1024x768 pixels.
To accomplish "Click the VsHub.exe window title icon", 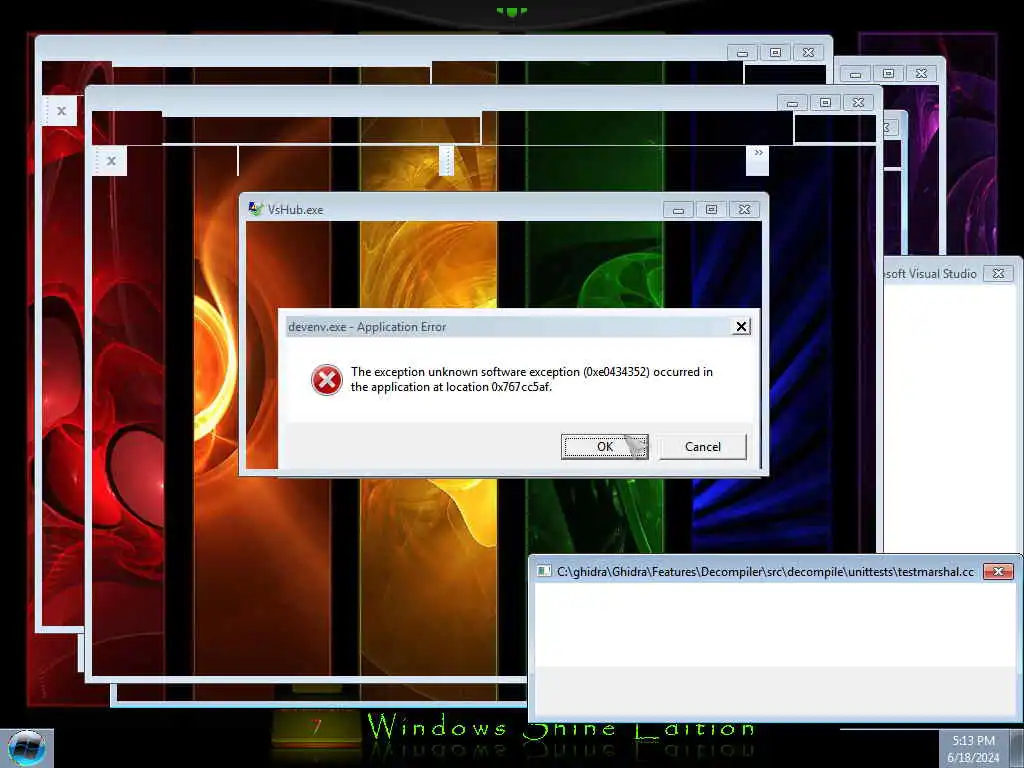I will tap(255, 209).
